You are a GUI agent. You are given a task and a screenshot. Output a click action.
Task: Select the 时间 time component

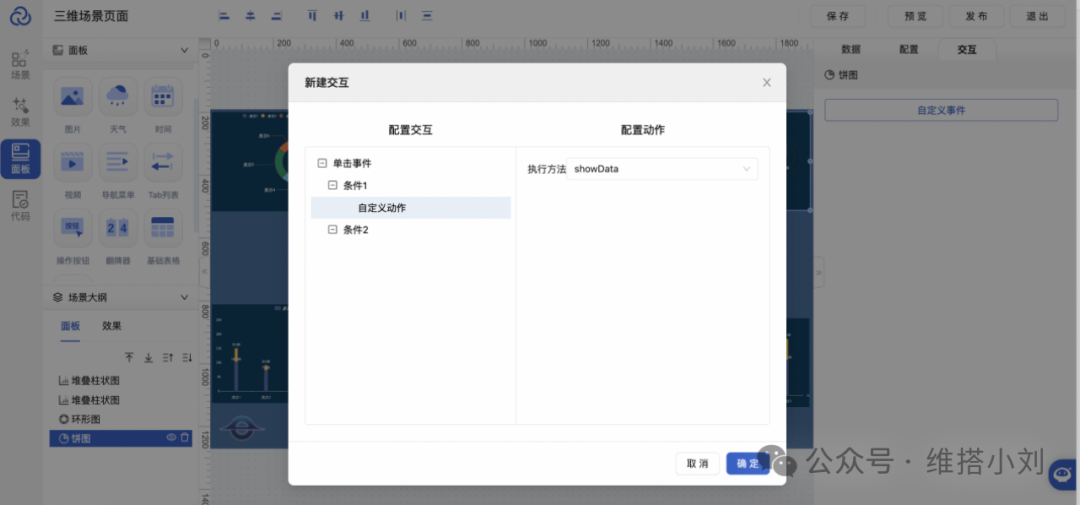click(163, 96)
